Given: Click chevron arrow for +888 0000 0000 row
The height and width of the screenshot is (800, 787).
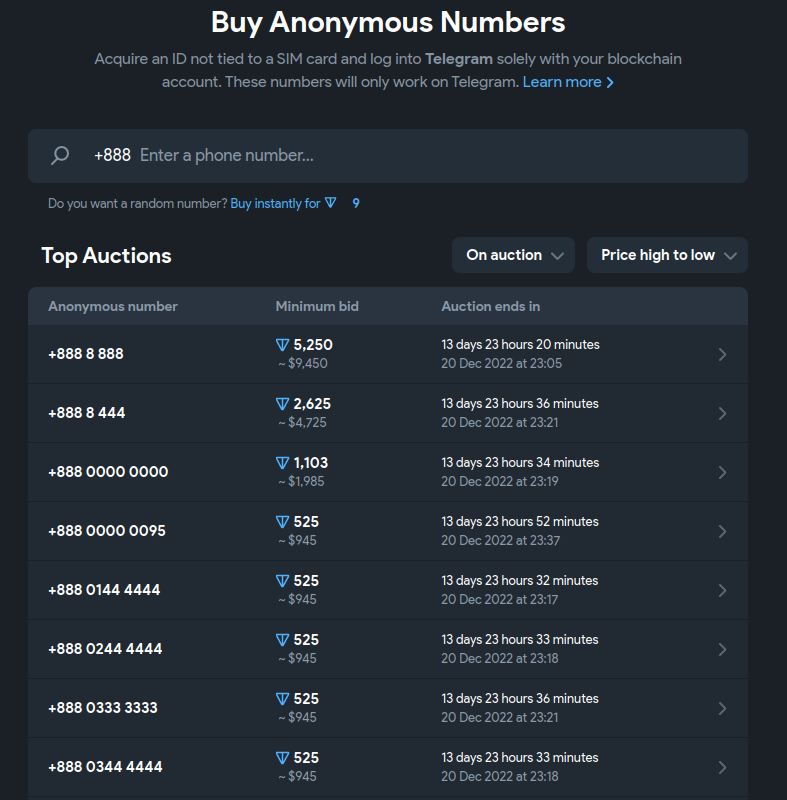Looking at the screenshot, I should click(x=722, y=472).
